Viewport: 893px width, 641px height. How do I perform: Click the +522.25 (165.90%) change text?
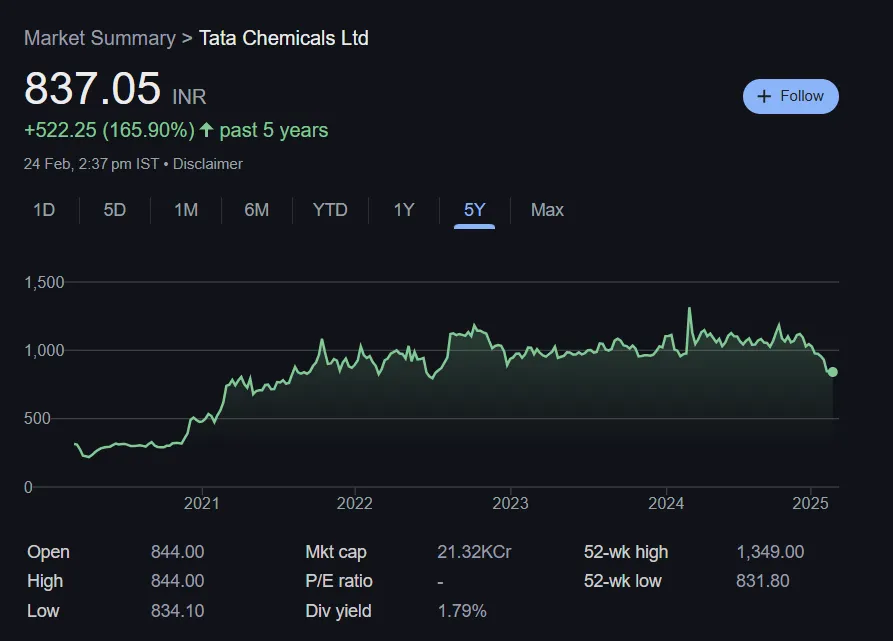(x=109, y=130)
